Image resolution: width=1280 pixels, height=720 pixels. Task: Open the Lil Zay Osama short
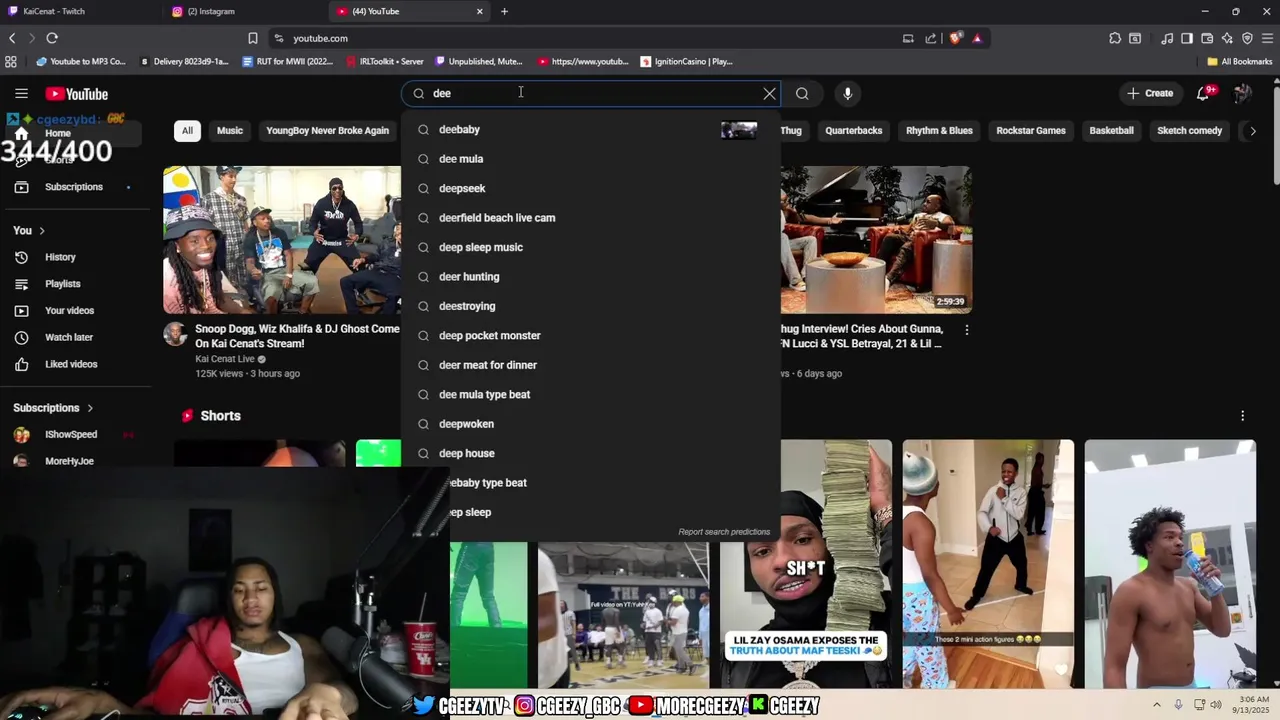[806, 564]
